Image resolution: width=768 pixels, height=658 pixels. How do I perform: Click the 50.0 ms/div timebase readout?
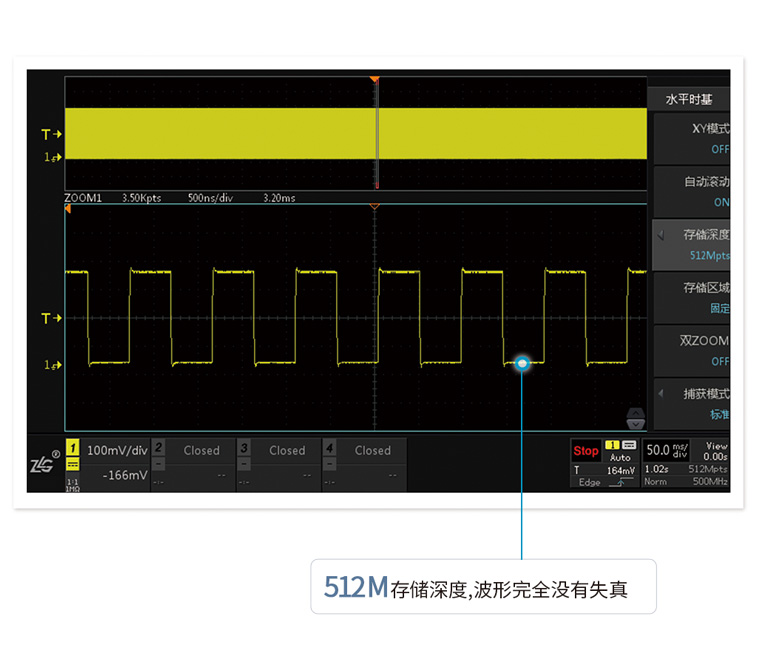coord(667,451)
